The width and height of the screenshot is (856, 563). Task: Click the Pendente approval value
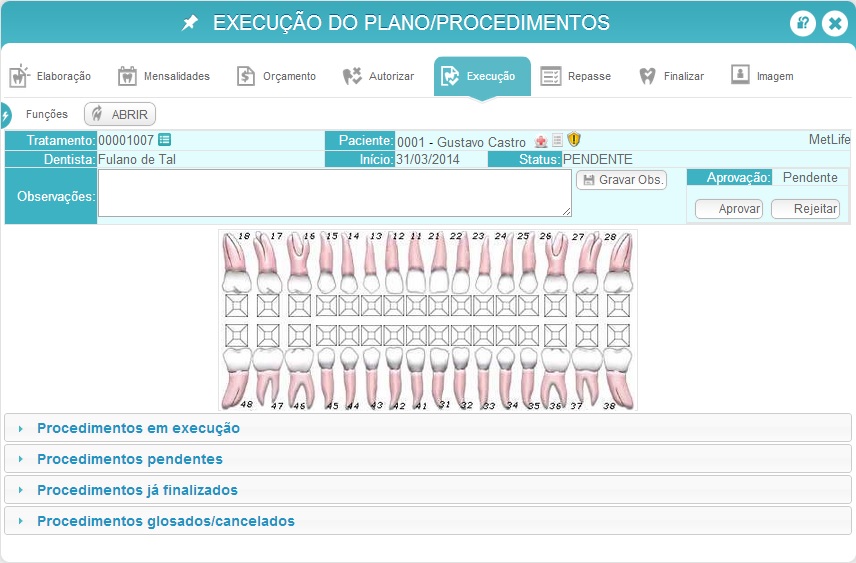pos(810,177)
